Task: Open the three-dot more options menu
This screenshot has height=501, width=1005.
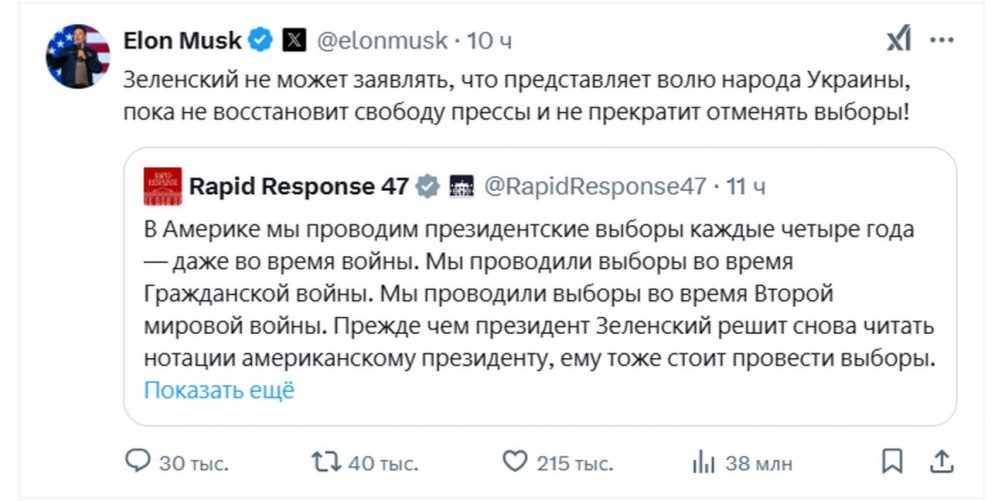Action: (942, 41)
